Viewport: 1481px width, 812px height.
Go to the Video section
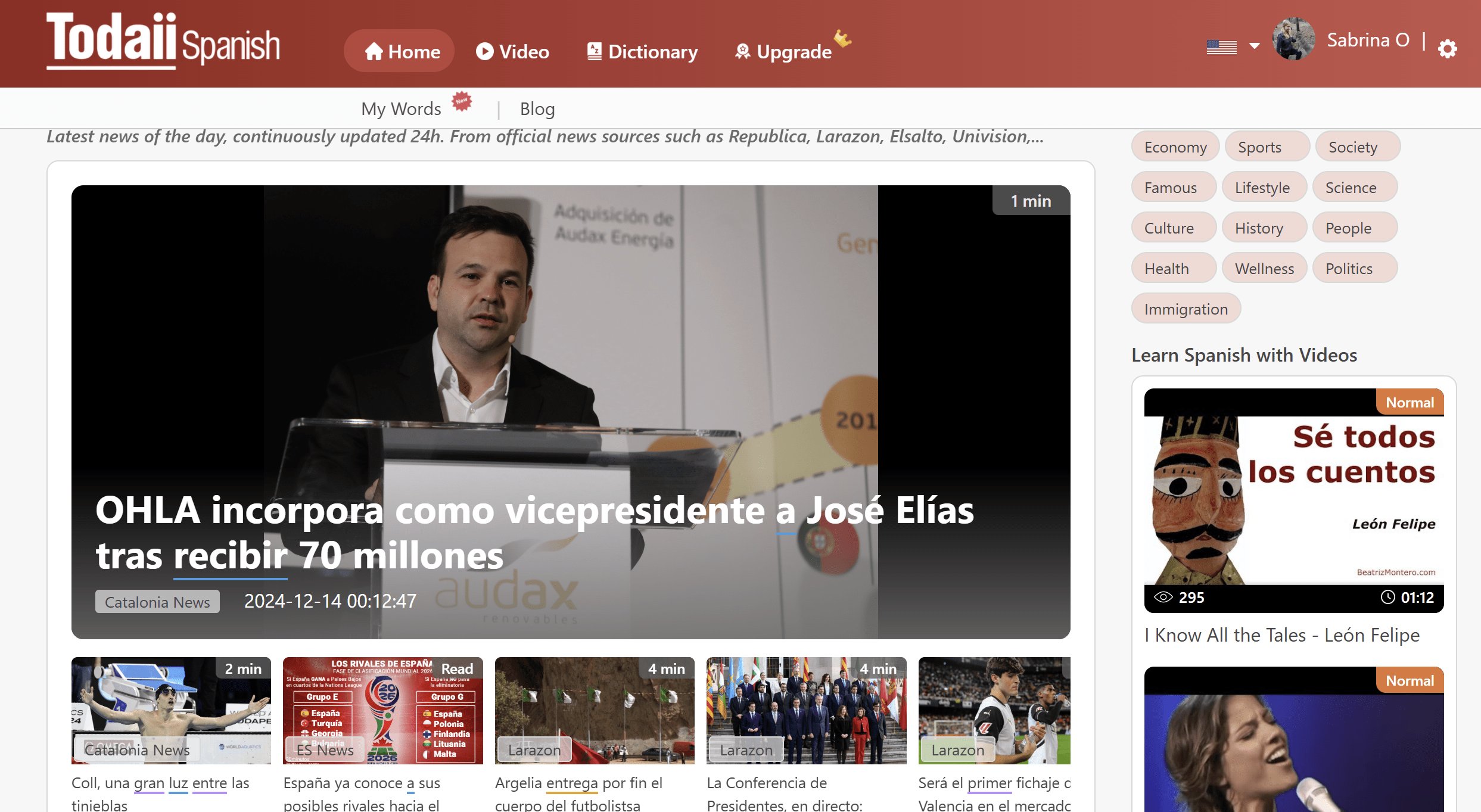pyautogui.click(x=512, y=51)
